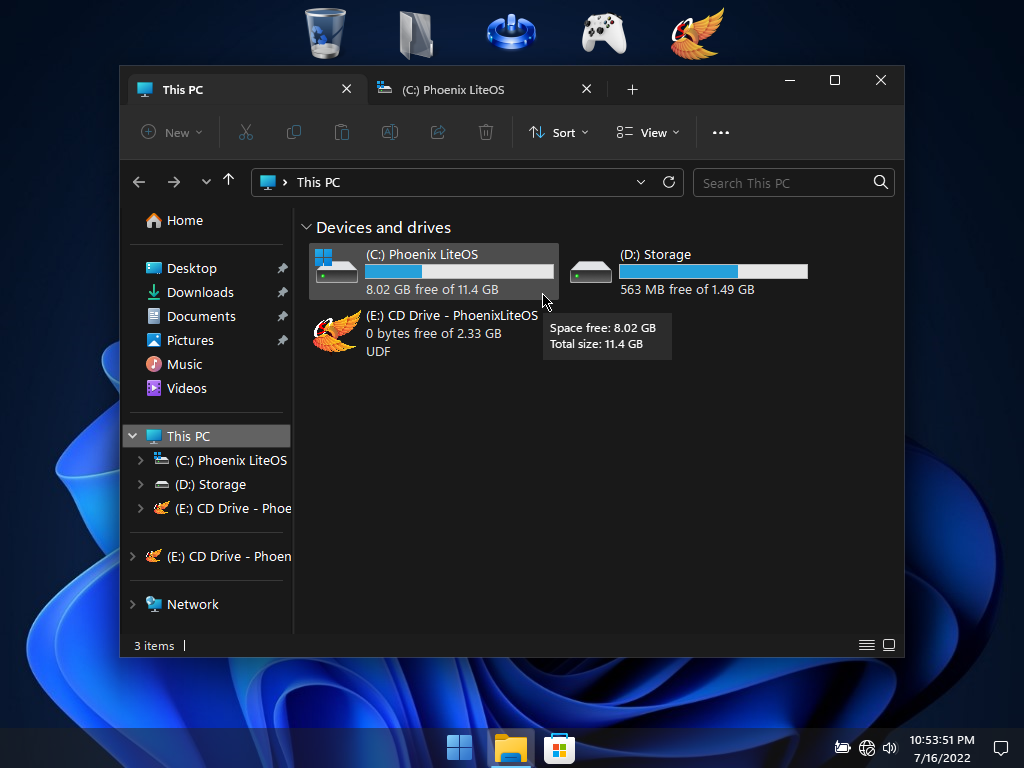Switch to the (C:) Phoenix LiteOS tab

453,89
